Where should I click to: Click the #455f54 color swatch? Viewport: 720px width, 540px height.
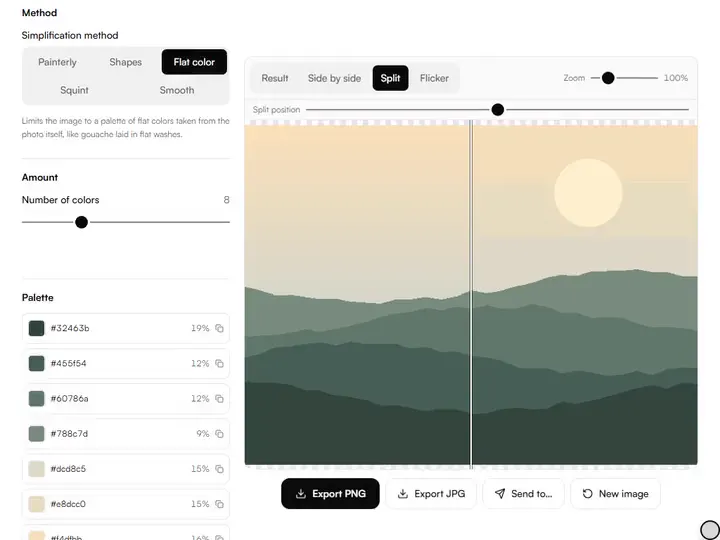(36, 364)
